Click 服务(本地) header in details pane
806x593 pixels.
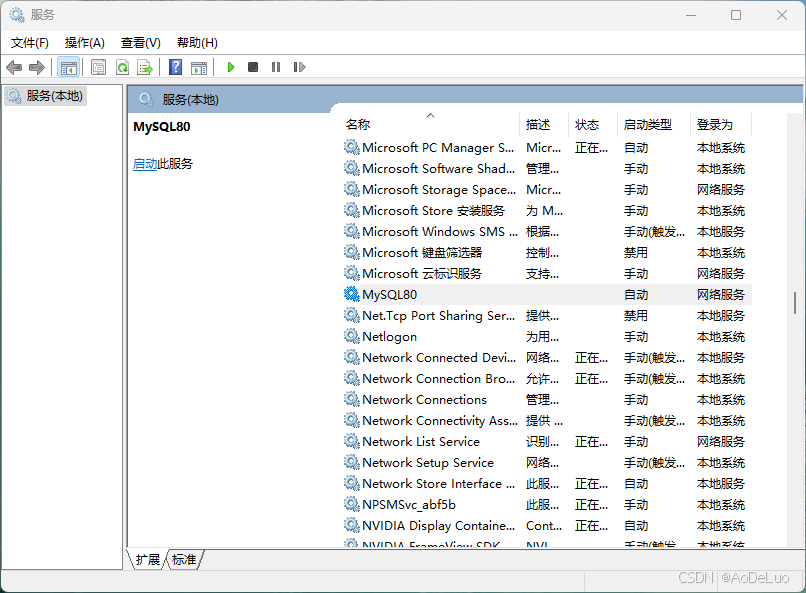click(191, 99)
